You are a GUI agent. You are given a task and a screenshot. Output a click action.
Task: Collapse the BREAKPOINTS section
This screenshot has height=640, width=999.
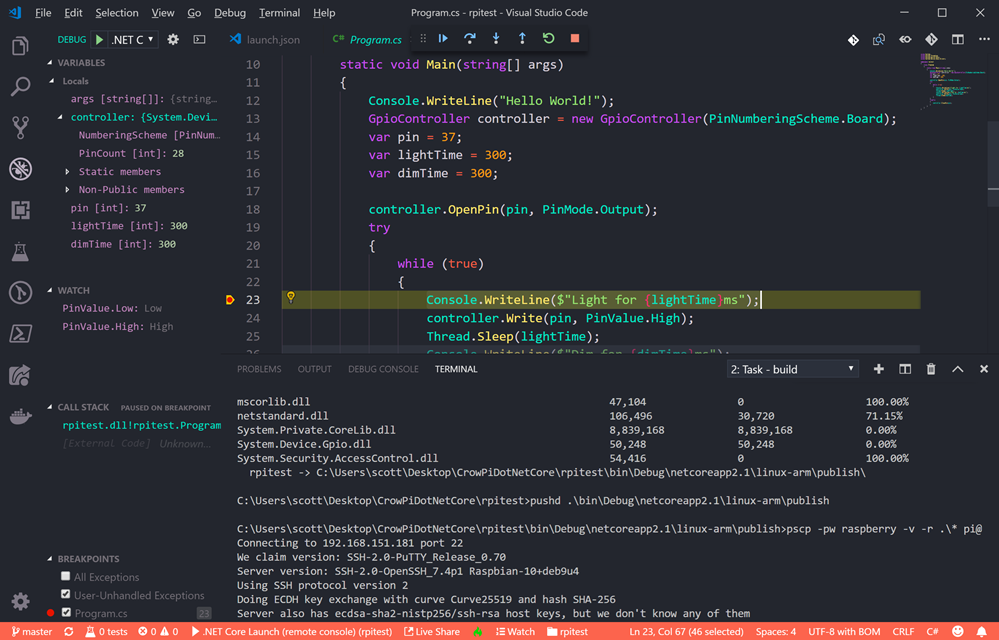point(50,558)
